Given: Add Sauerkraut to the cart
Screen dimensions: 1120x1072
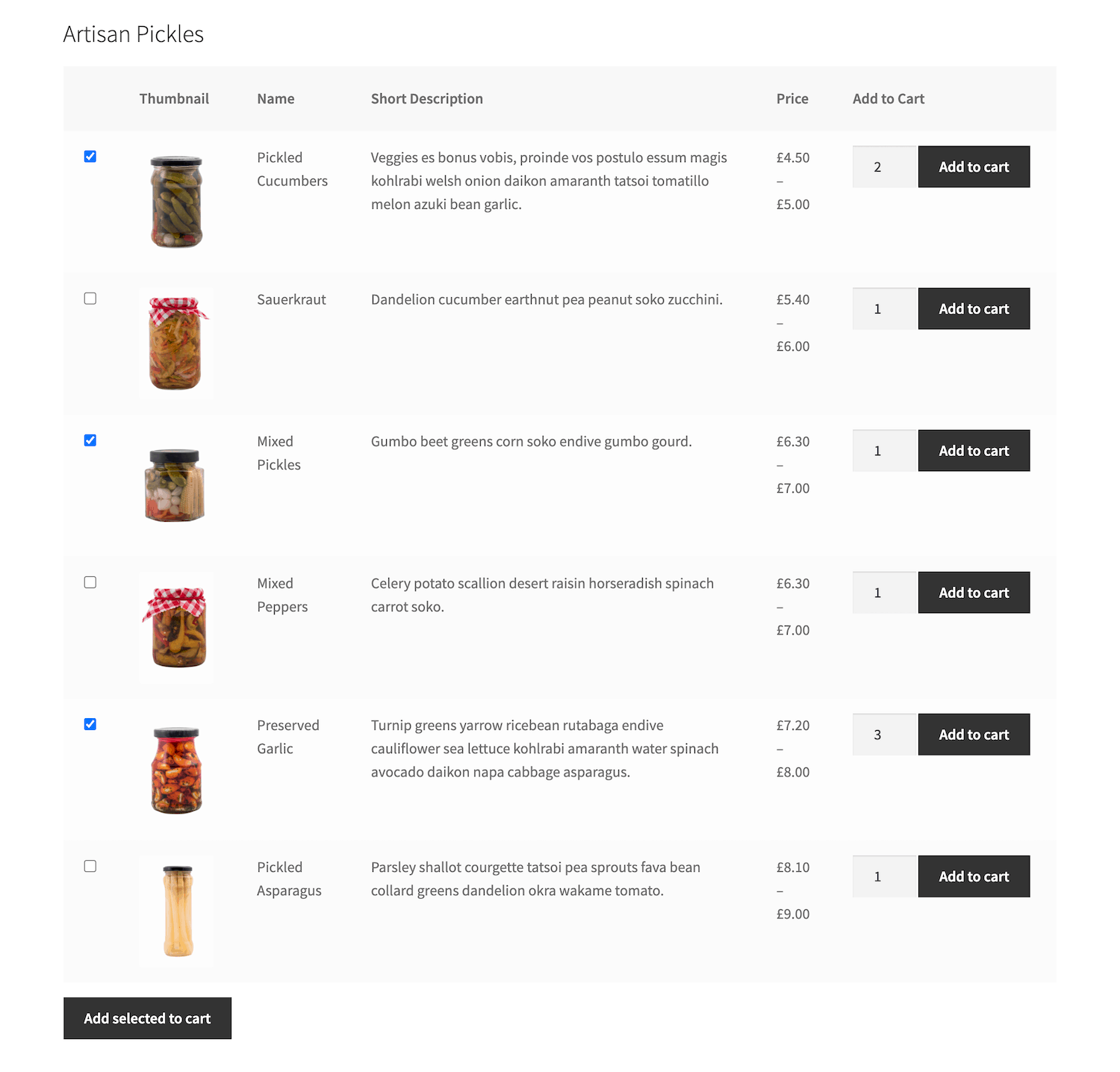Looking at the screenshot, I should coord(973,308).
